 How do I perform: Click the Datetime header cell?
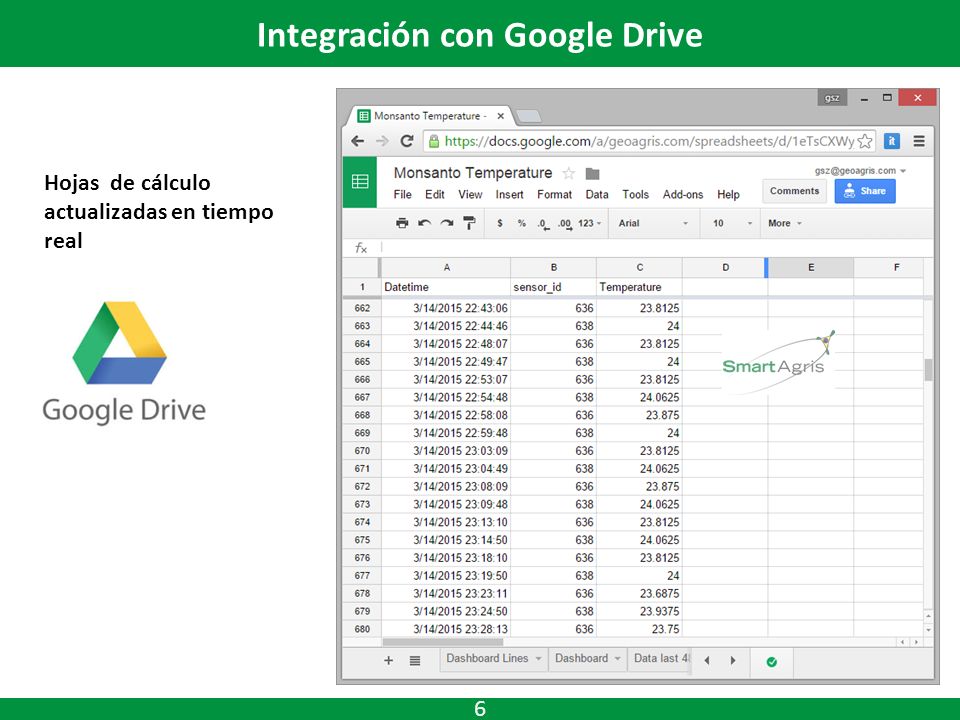446,287
